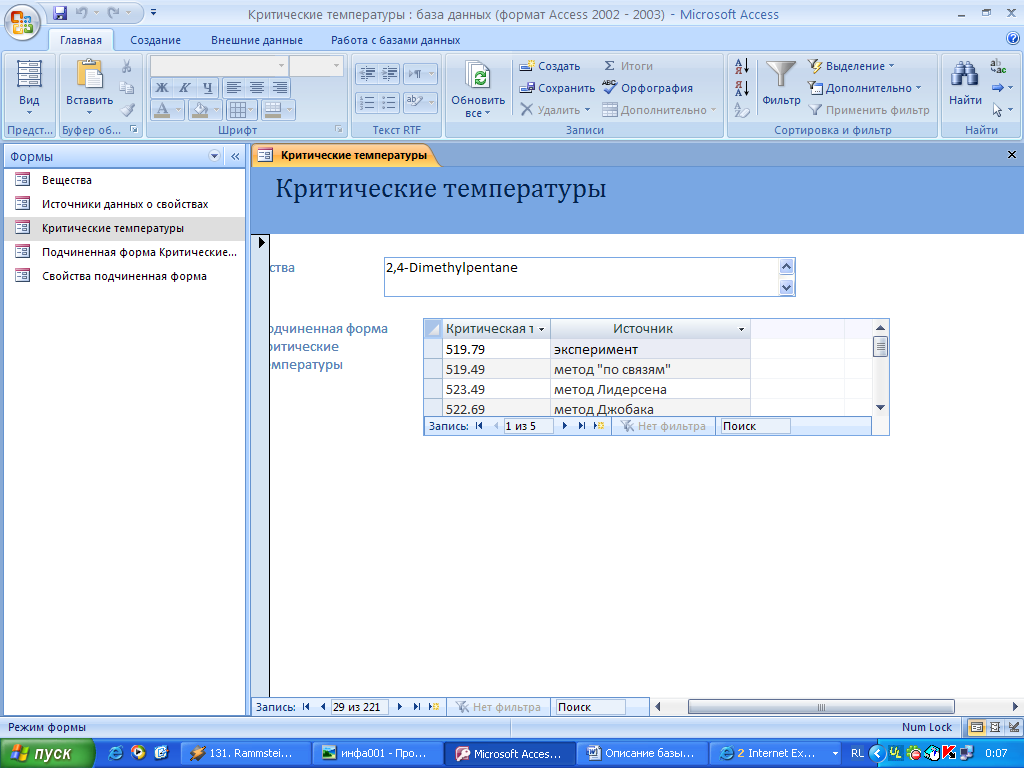Image resolution: width=1024 pixels, height=768 pixels.
Task: Switch to Design view in status bar
Action: click(x=1013, y=727)
